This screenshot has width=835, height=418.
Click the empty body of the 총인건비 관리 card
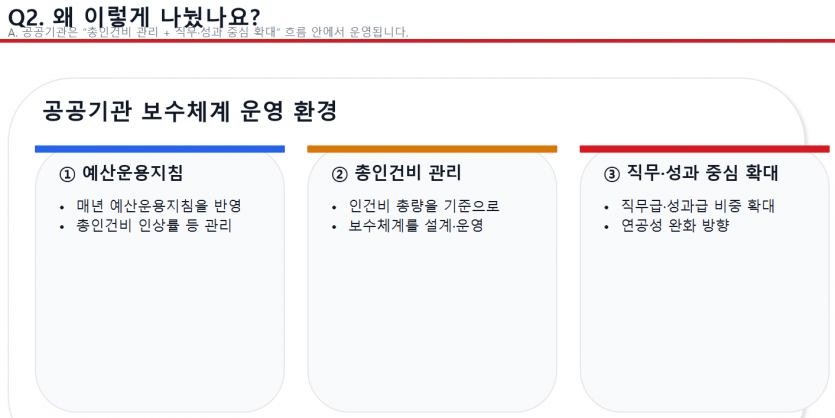click(x=431, y=320)
